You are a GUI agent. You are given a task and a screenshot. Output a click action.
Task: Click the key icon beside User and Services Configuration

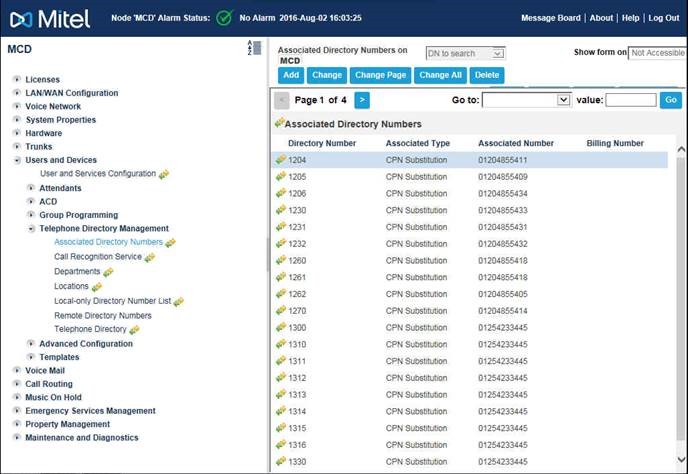click(x=164, y=174)
